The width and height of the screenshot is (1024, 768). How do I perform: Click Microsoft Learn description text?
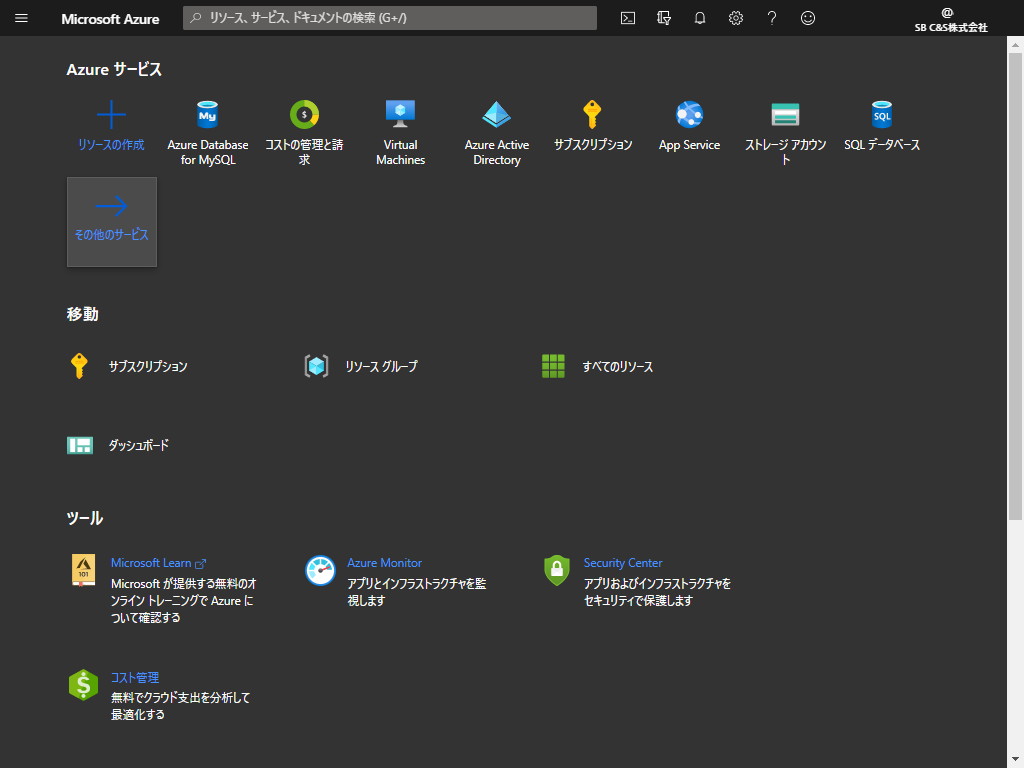tap(184, 600)
